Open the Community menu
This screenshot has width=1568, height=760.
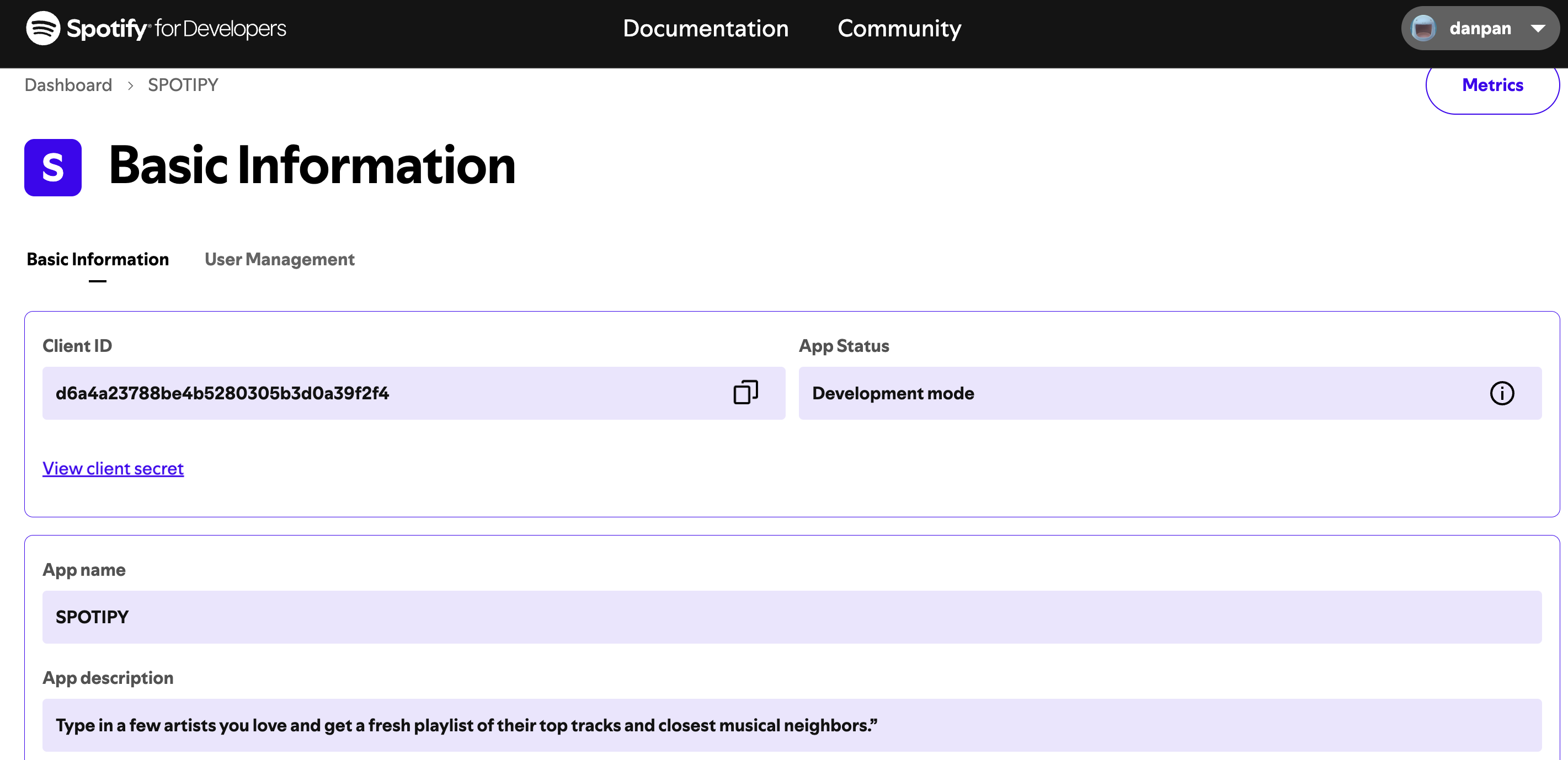tap(898, 28)
